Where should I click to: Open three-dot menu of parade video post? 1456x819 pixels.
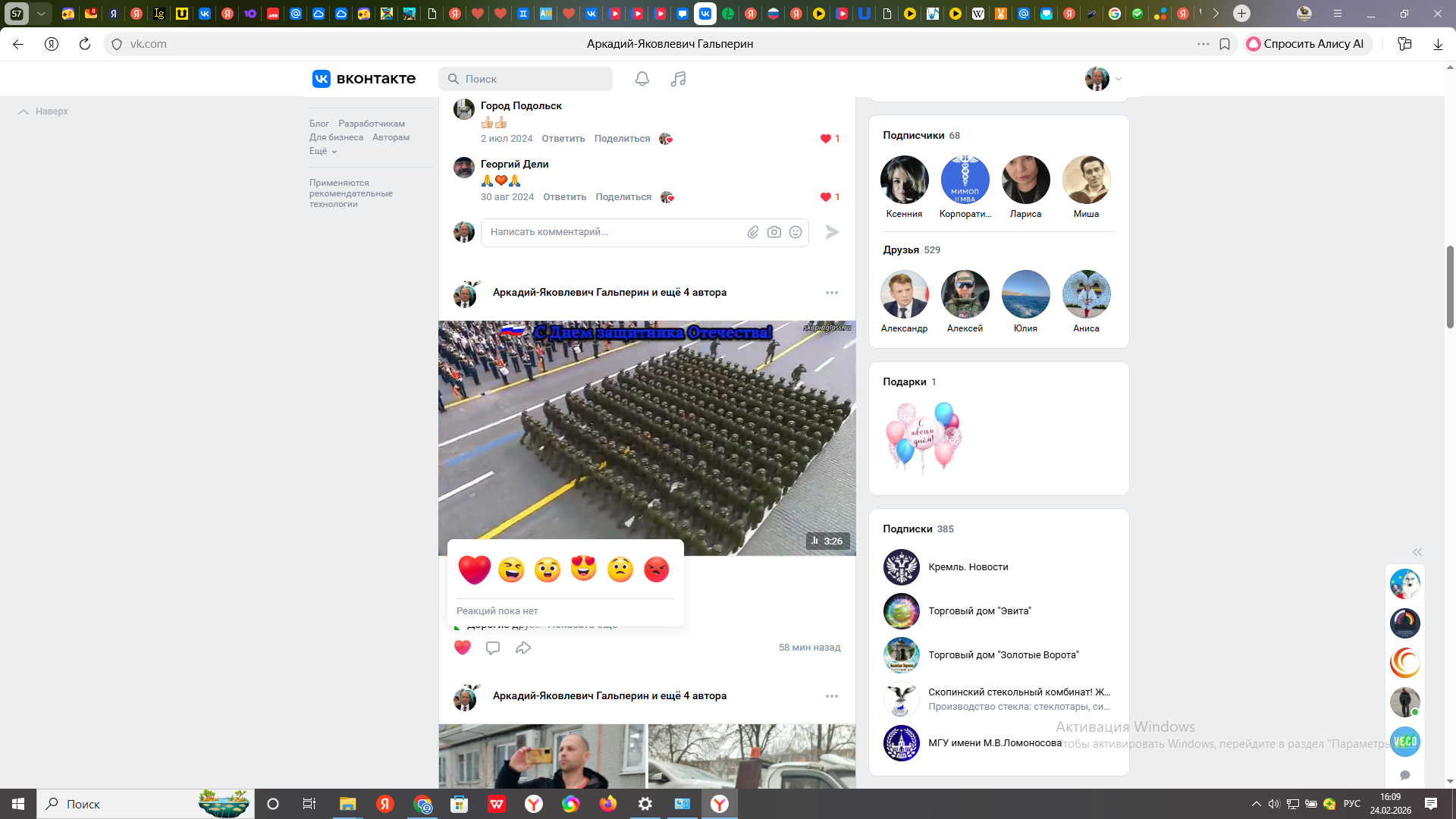point(832,293)
